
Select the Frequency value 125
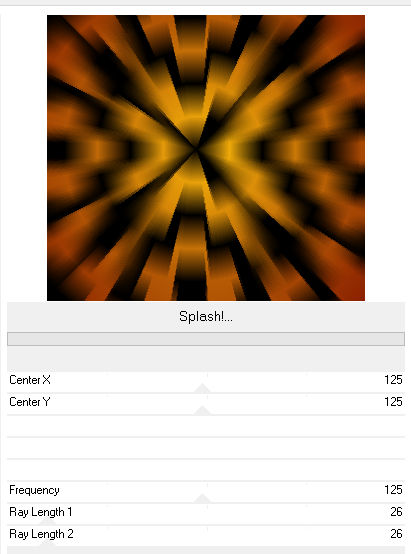(x=393, y=490)
